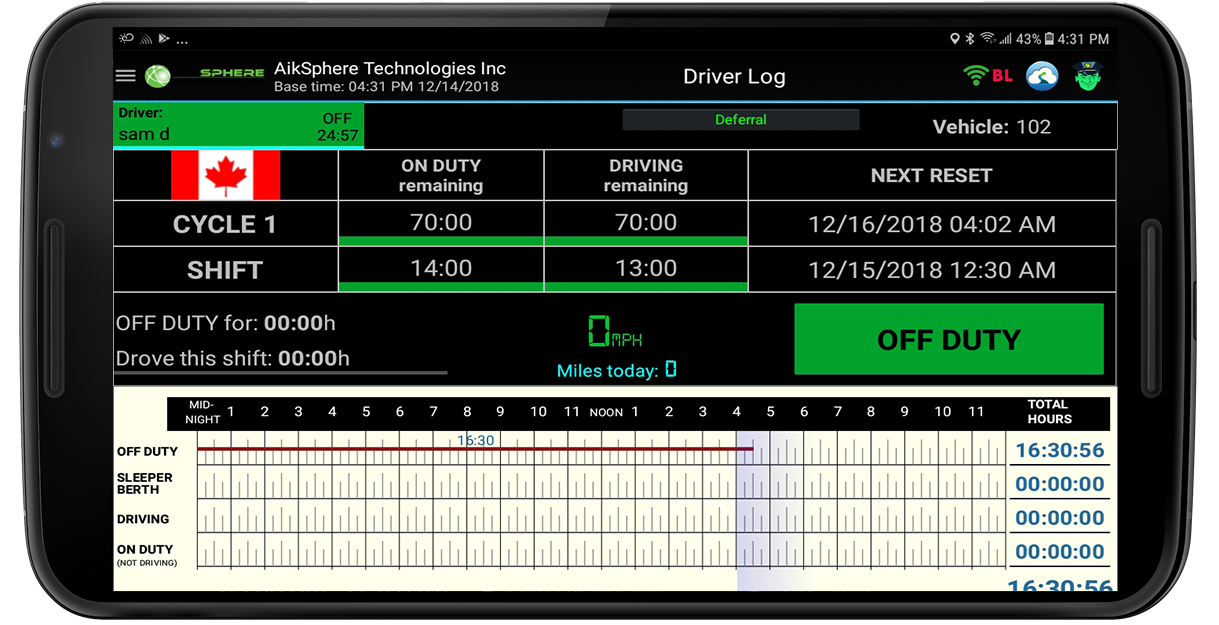
Task: Tap the Deferral button
Action: pos(741,120)
